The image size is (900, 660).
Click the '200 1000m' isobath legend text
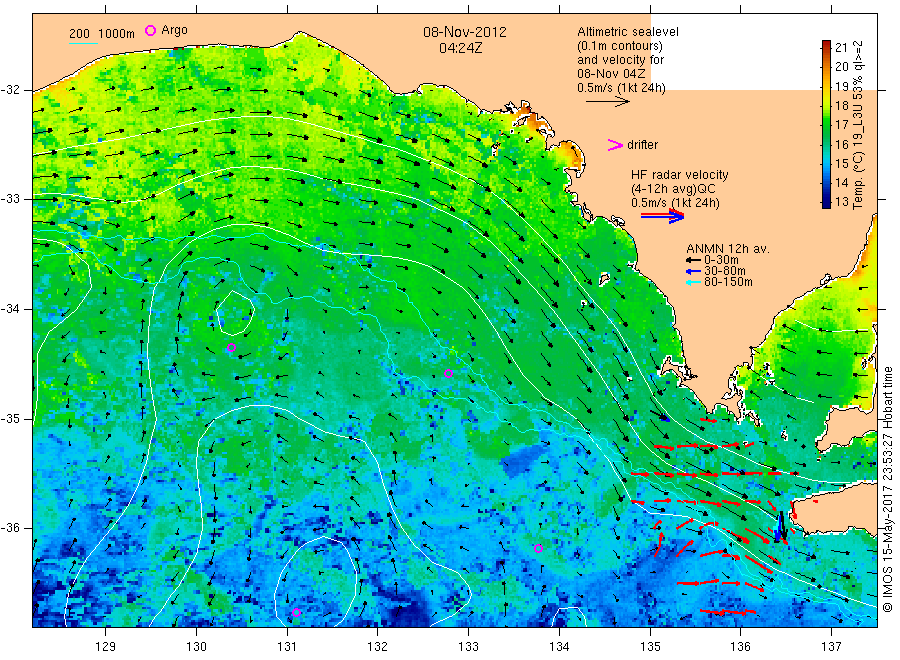[x=102, y=34]
